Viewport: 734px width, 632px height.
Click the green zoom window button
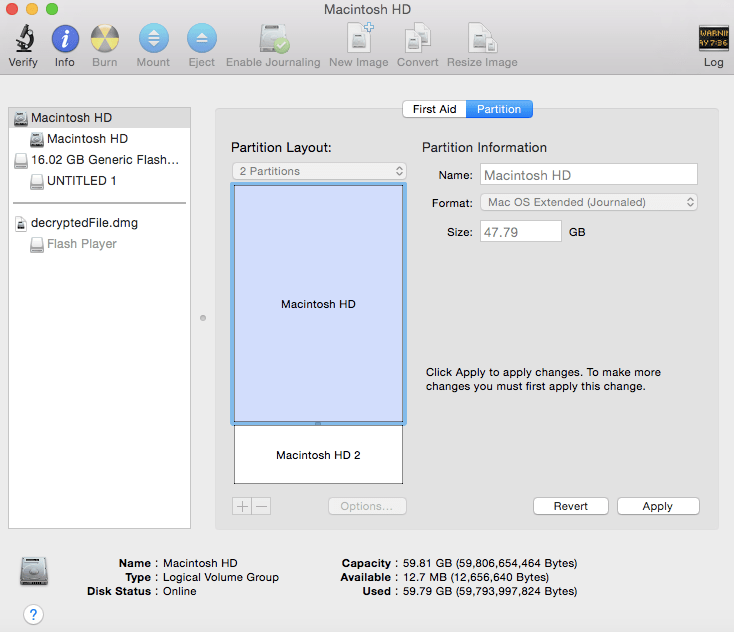[x=52, y=9]
